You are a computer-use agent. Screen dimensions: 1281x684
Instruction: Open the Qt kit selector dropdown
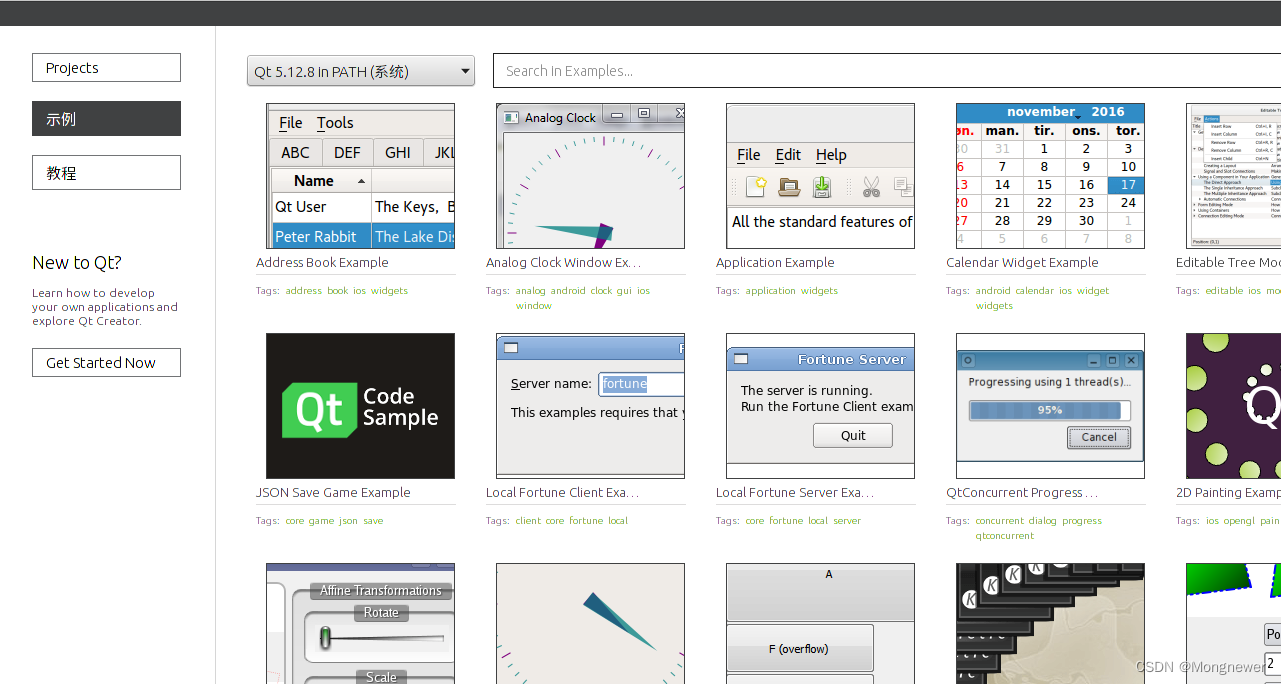tap(360, 70)
